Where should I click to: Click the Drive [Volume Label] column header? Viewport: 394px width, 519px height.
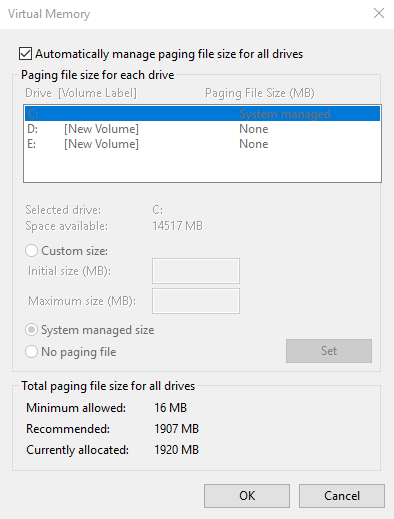pos(81,93)
